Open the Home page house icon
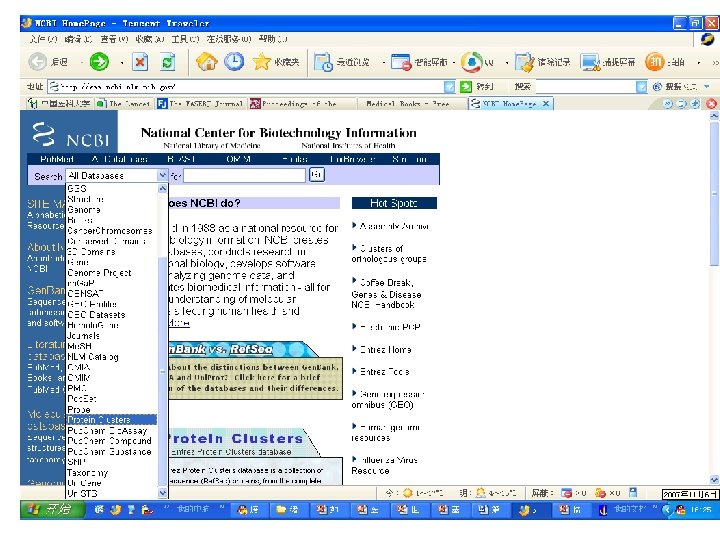 207,62
